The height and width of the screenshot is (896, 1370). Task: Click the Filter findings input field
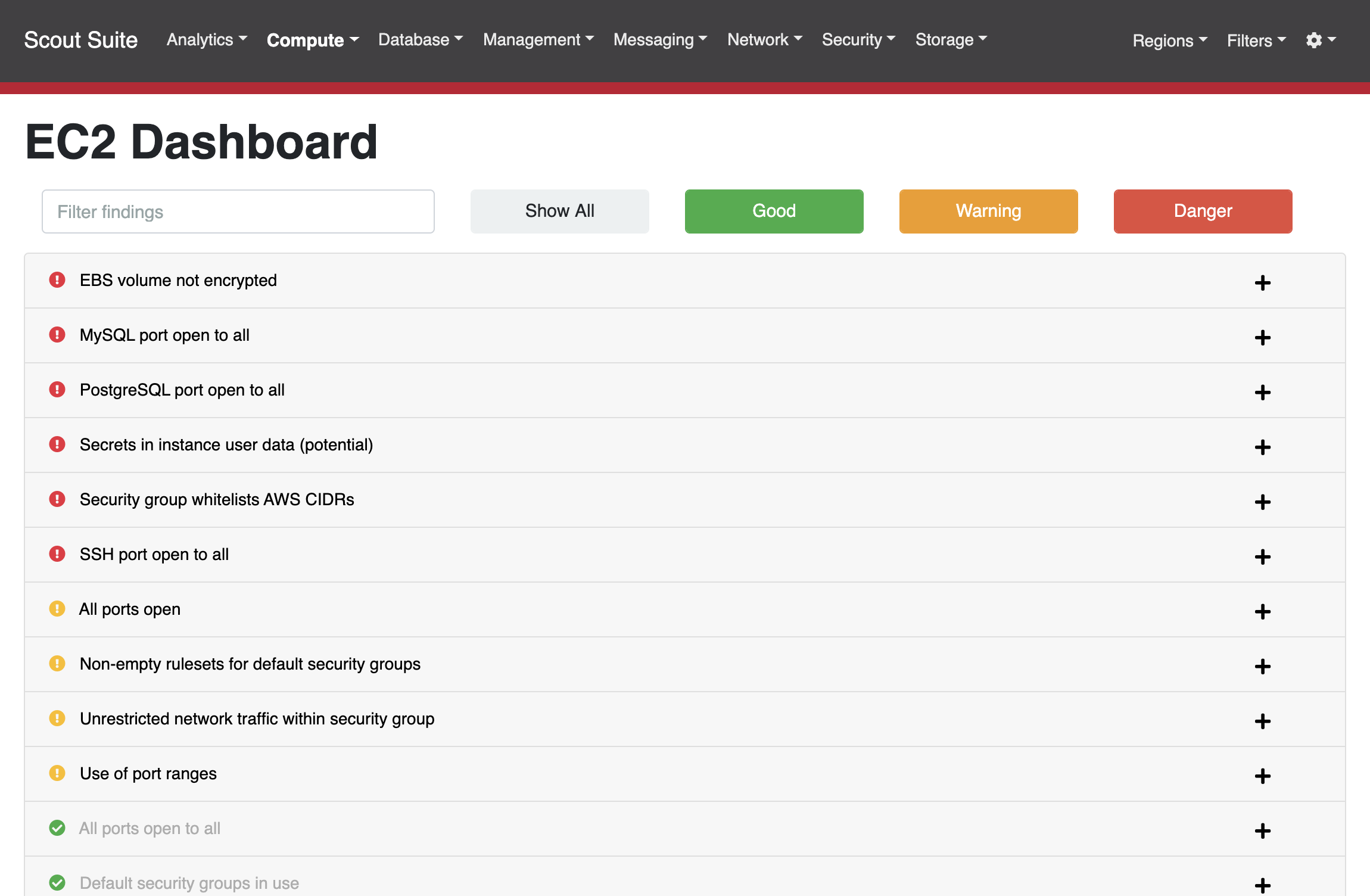coord(238,211)
